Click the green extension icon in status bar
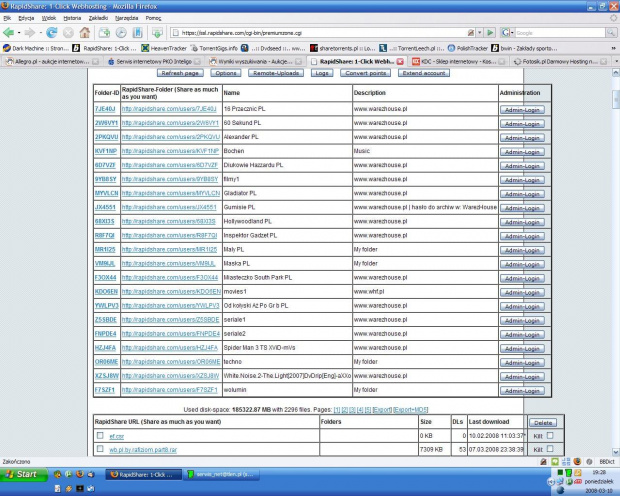Viewport: 620px width, 496px height. 555,462
